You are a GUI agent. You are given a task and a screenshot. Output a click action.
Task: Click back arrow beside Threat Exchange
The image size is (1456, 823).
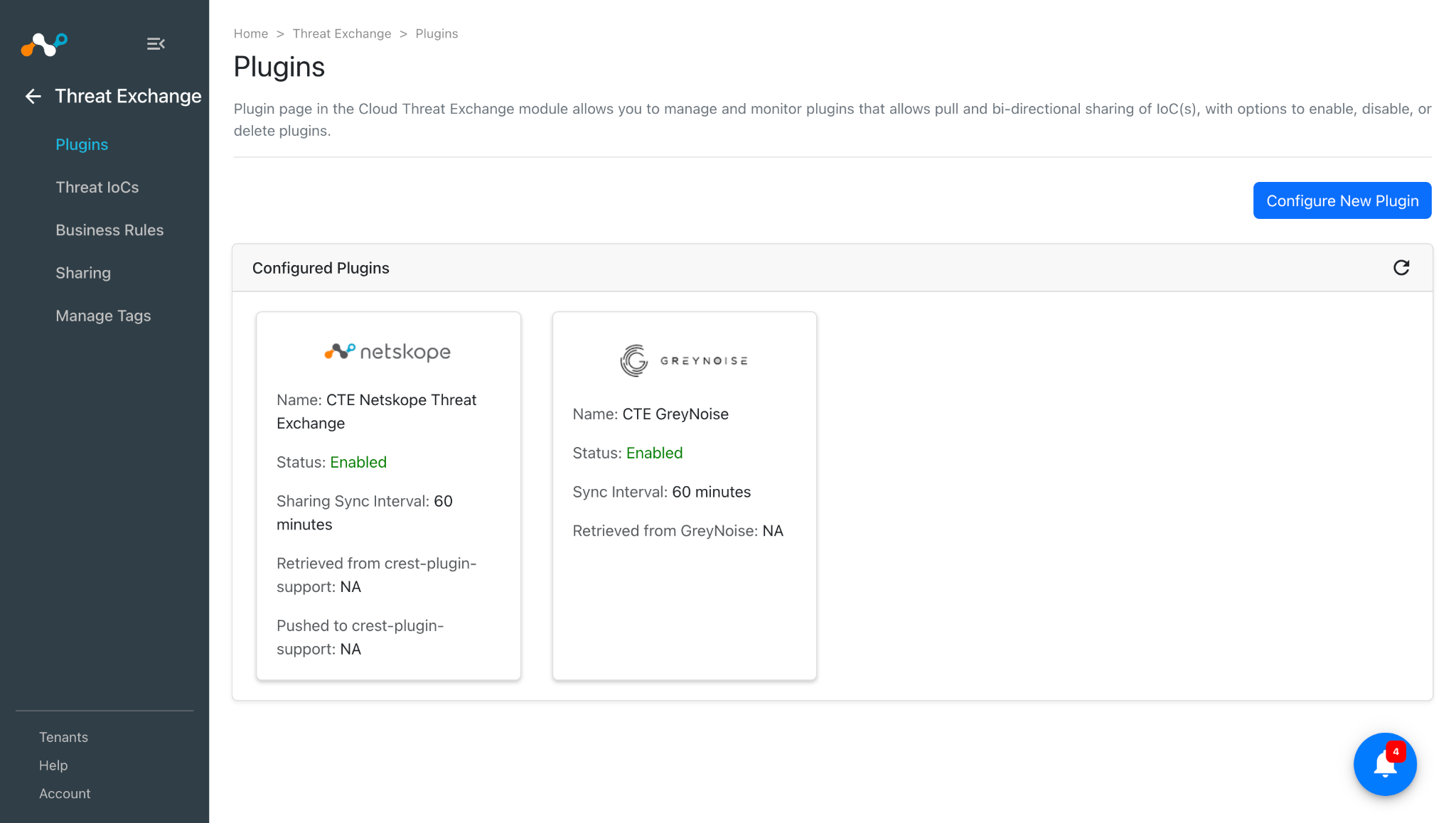click(x=33, y=96)
